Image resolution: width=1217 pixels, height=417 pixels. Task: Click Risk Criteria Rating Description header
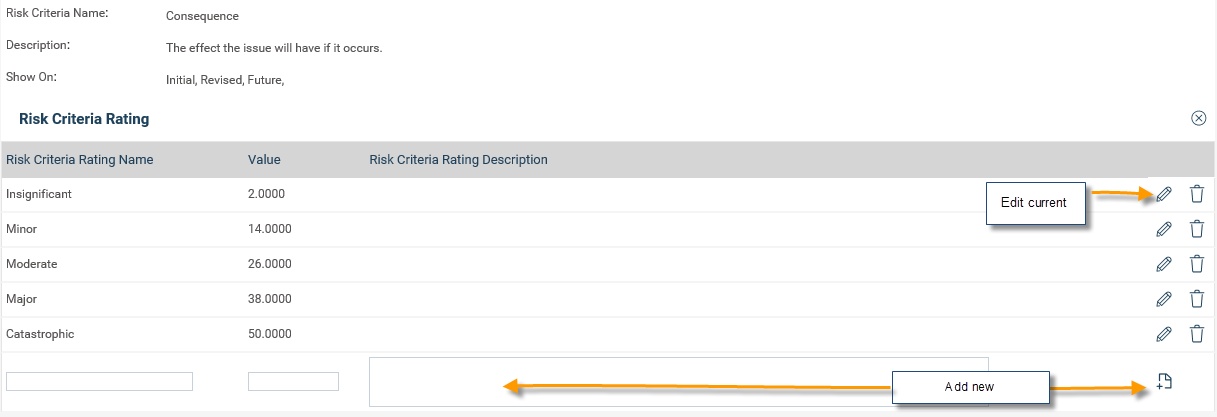pos(458,160)
